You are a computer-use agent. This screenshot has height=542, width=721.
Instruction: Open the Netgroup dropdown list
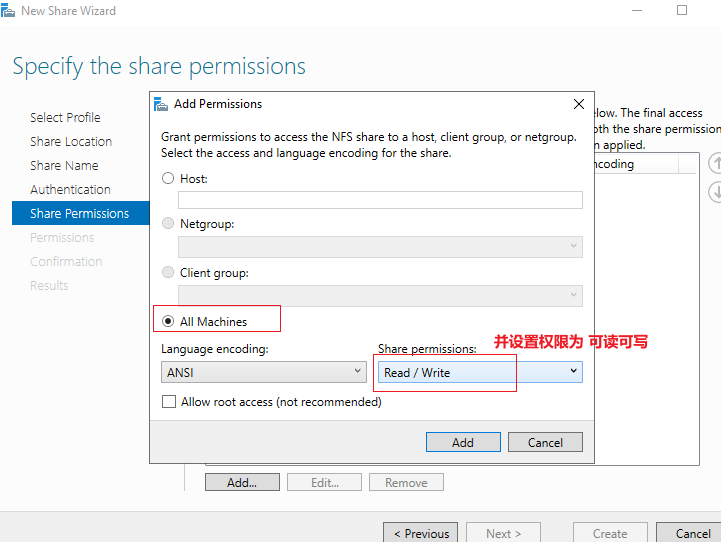pyautogui.click(x=380, y=246)
